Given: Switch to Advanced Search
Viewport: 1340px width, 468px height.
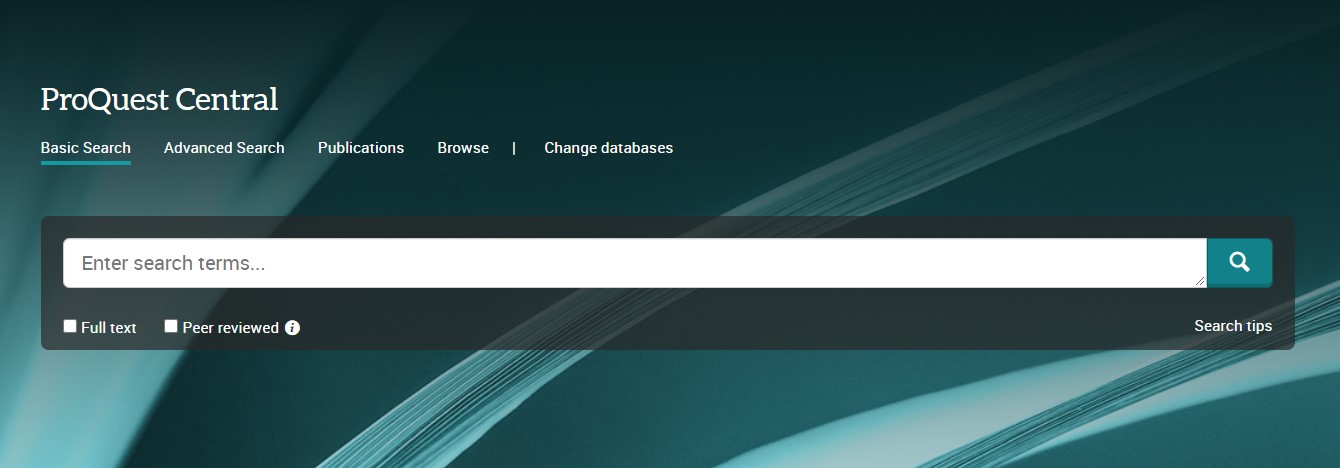Looking at the screenshot, I should coord(224,148).
